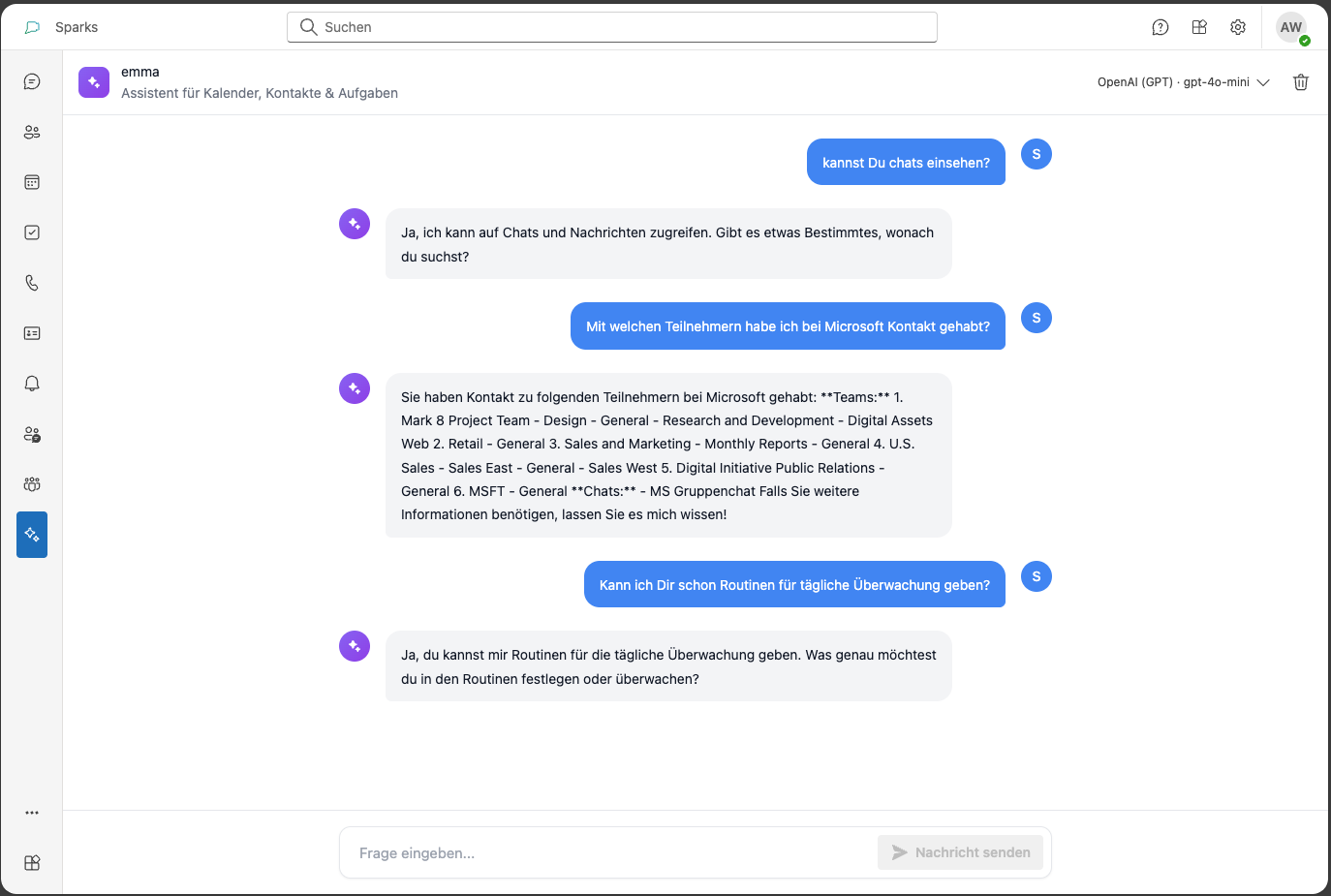Click the Nachricht senden button
The width and height of the screenshot is (1331, 896).
click(960, 852)
